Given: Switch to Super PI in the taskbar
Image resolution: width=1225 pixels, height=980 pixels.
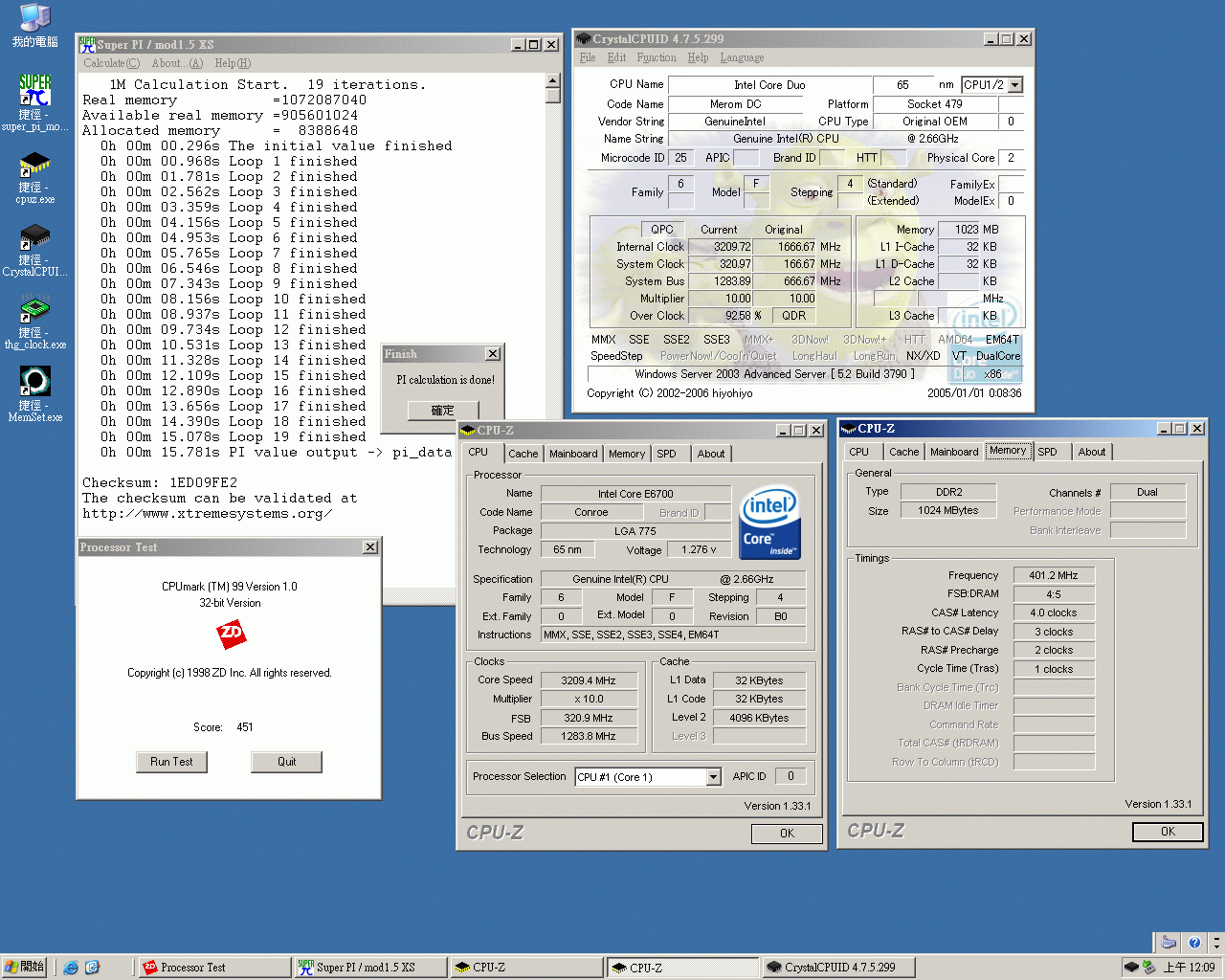Looking at the screenshot, I should [x=370, y=968].
